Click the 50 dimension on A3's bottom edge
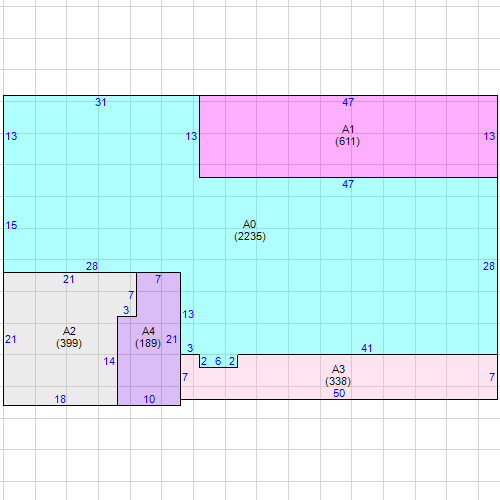Viewport: 500px width, 500px height. pyautogui.click(x=339, y=393)
